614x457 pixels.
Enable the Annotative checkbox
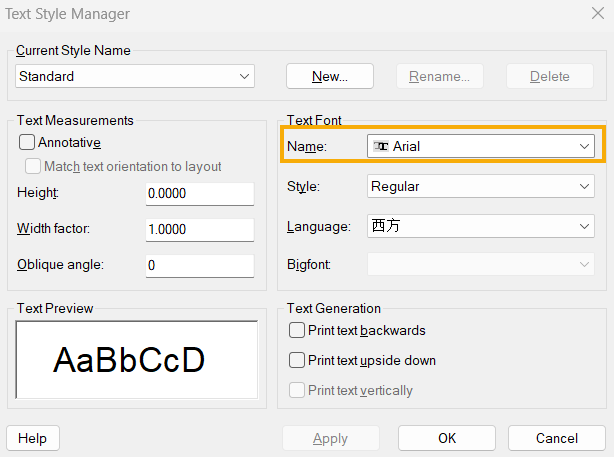tap(27, 142)
